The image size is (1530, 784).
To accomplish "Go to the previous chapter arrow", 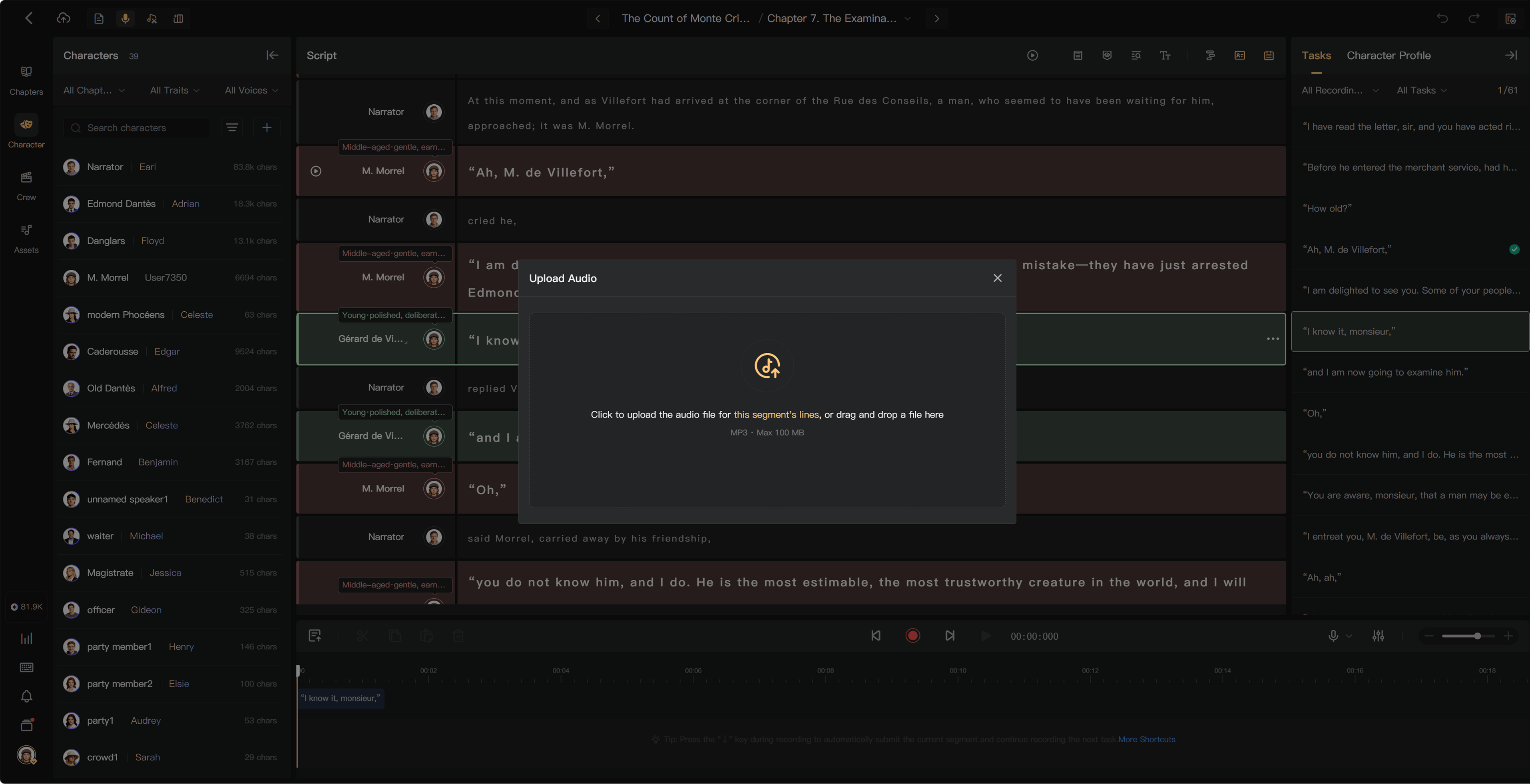I will point(598,18).
